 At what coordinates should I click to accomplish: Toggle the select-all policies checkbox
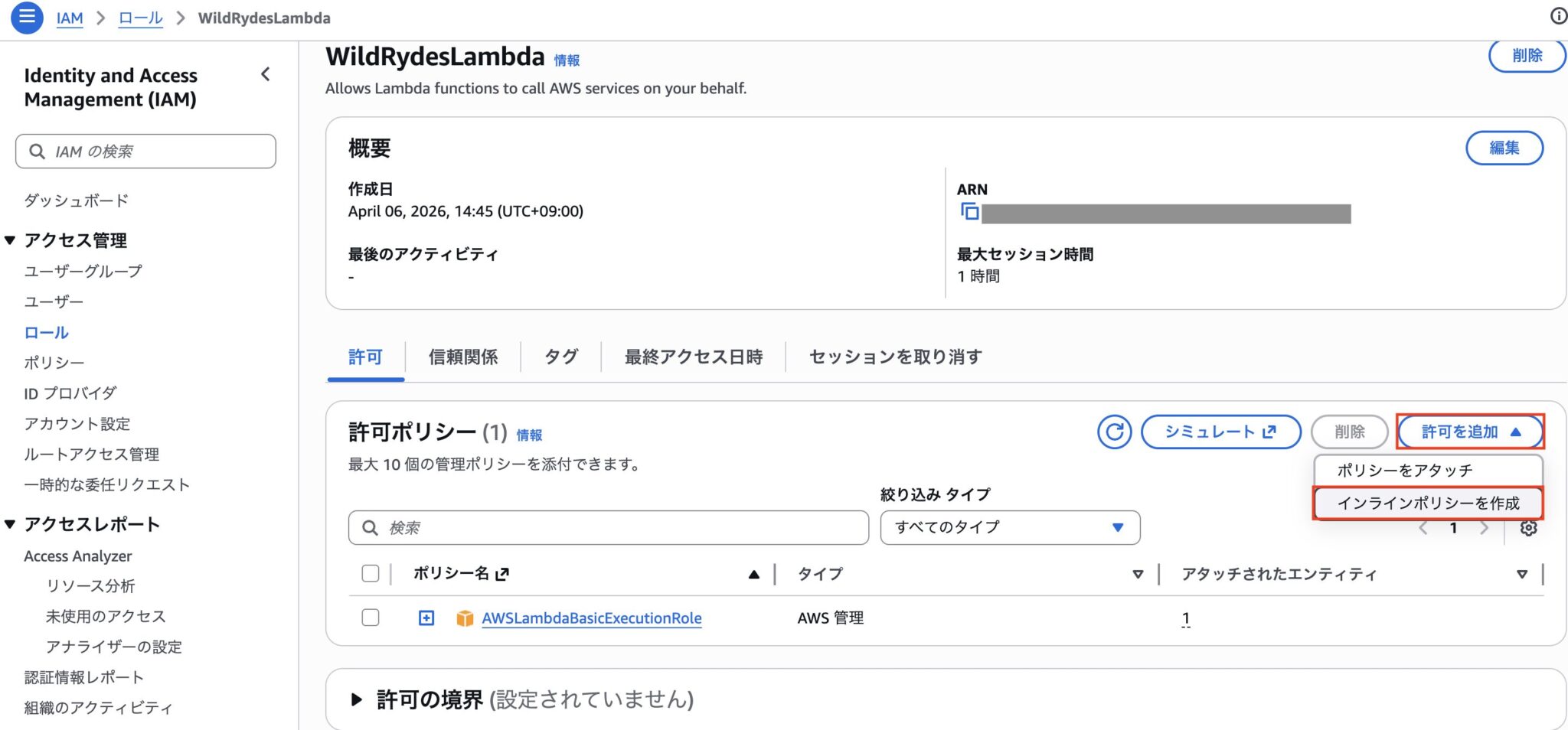[x=371, y=573]
